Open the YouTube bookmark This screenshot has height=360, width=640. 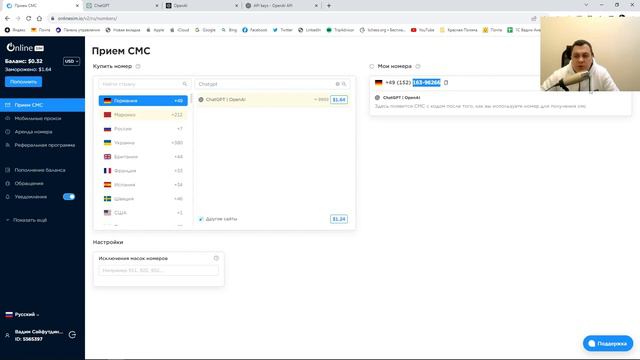click(x=422, y=30)
